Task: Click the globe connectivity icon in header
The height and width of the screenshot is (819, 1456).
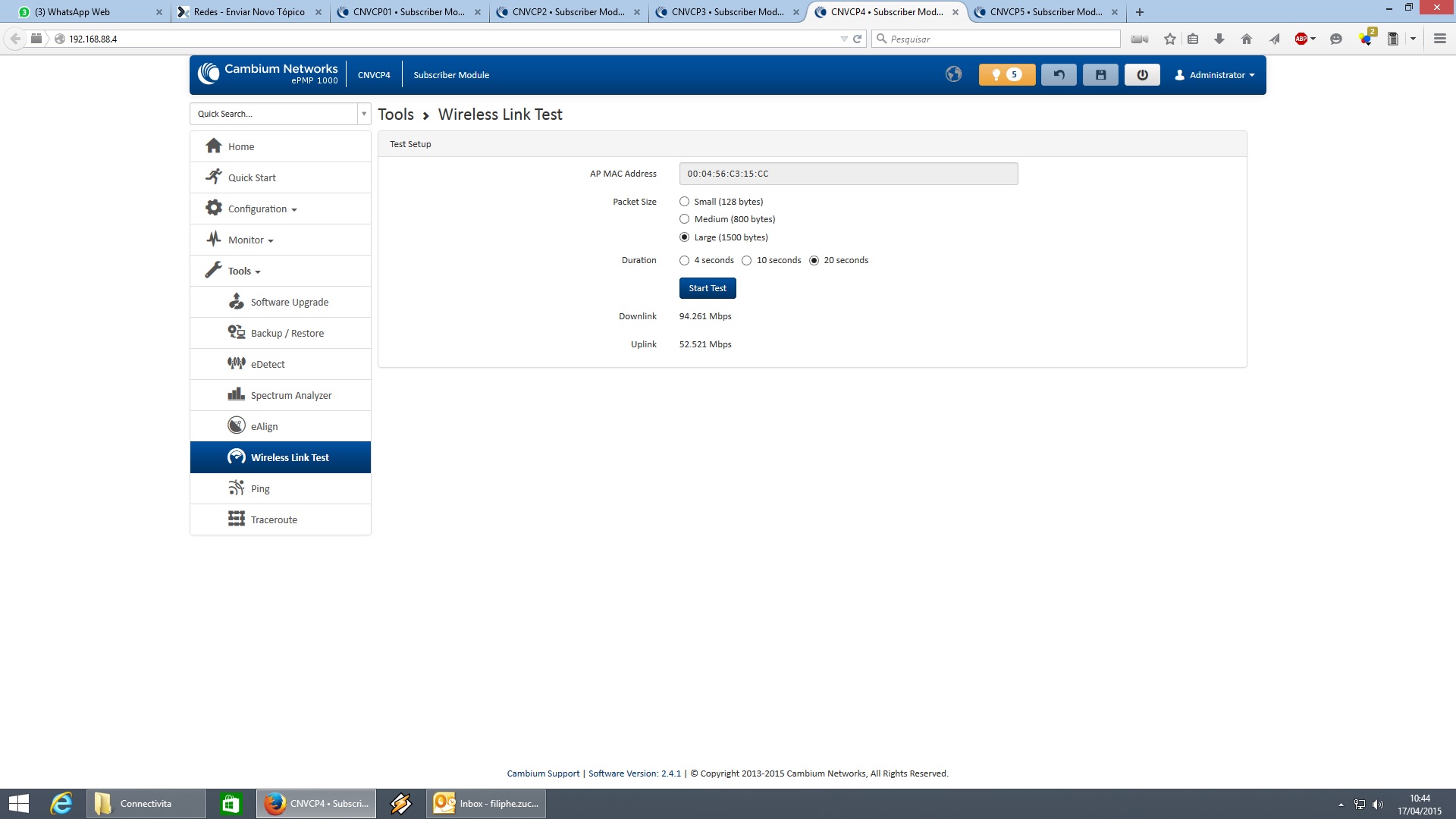Action: coord(953,74)
